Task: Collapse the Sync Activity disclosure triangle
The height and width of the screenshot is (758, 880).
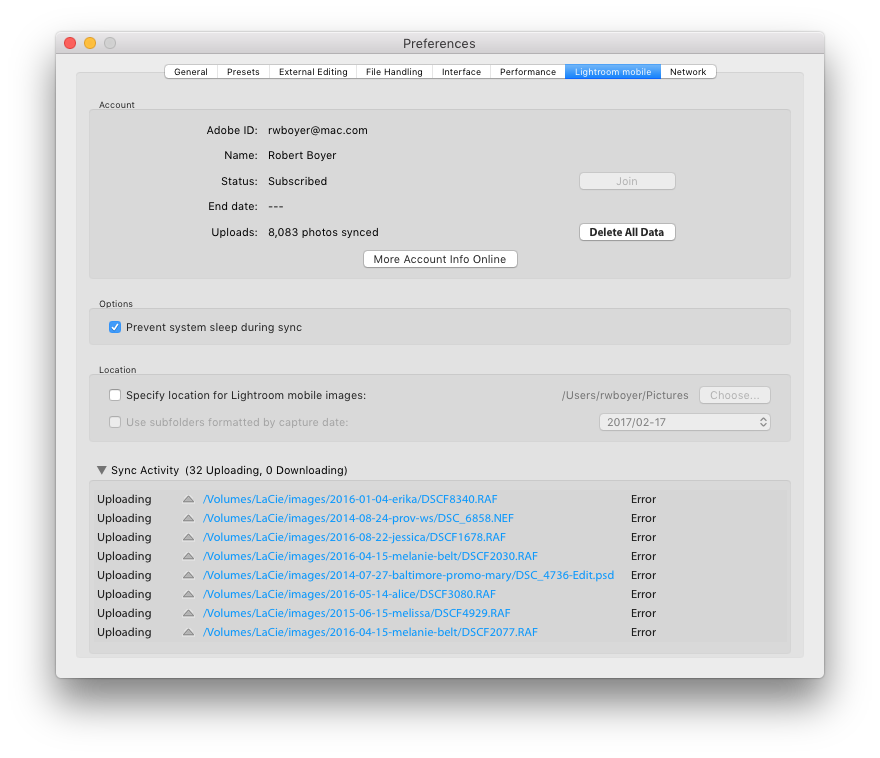Action: pyautogui.click(x=102, y=470)
